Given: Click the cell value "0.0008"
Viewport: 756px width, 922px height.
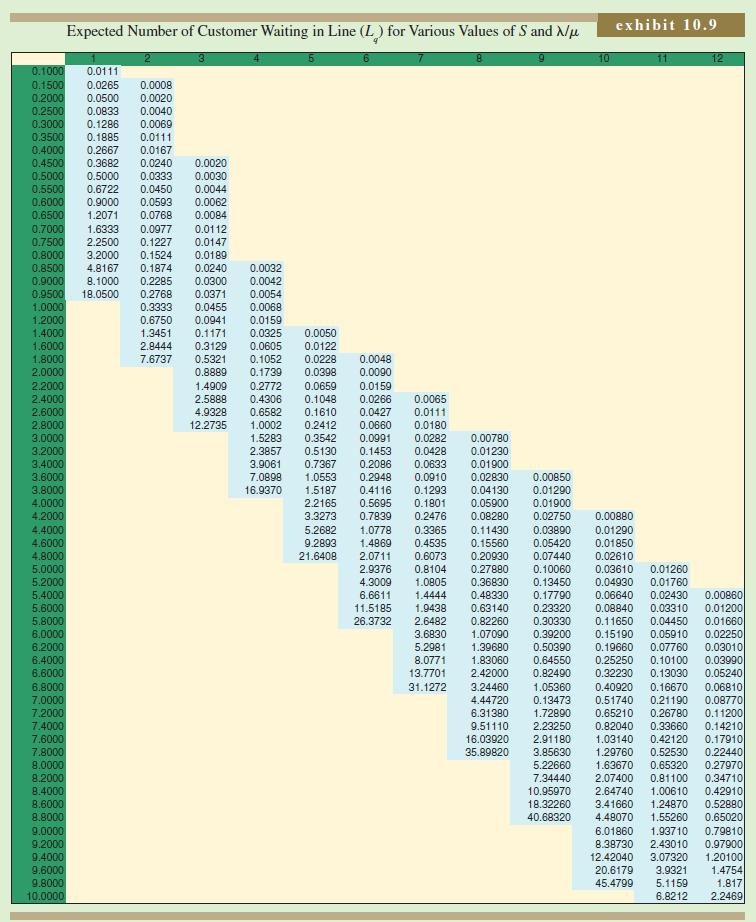Looking at the screenshot, I should coord(156,85).
